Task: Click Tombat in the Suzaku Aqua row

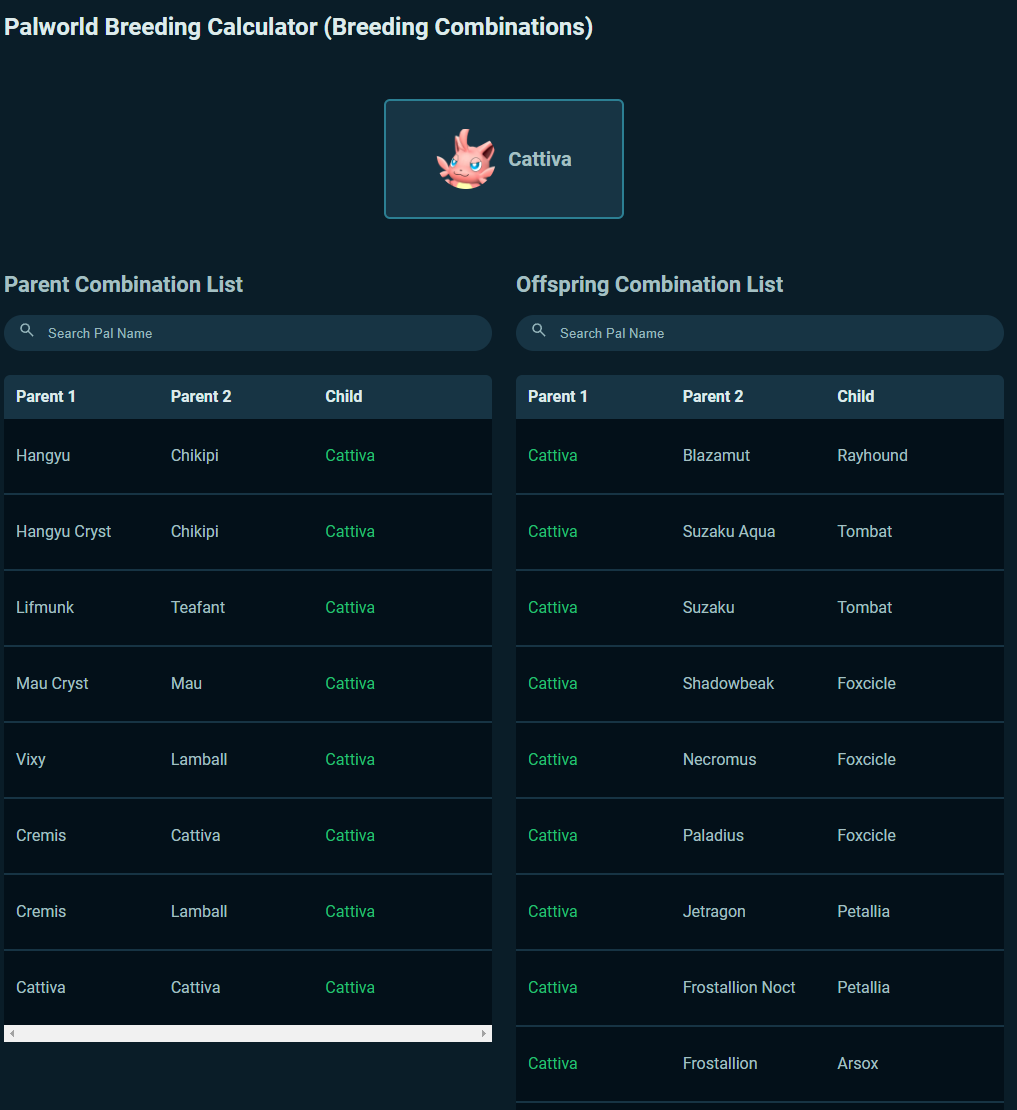Action: [x=864, y=532]
